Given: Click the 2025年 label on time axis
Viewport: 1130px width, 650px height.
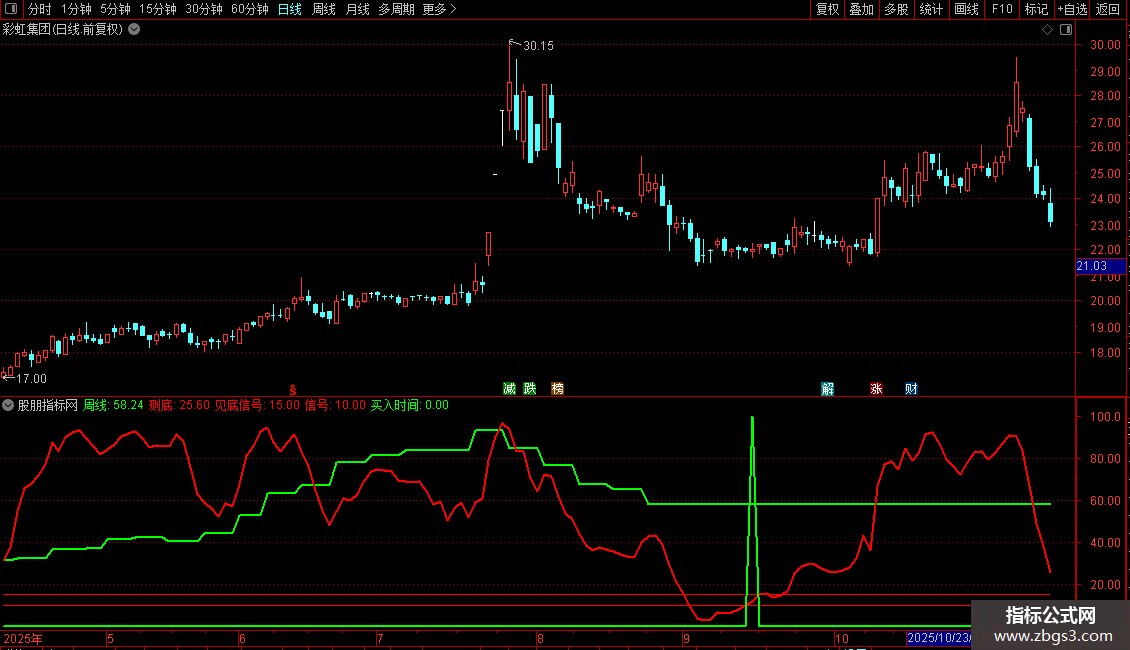Looking at the screenshot, I should (x=22, y=638).
